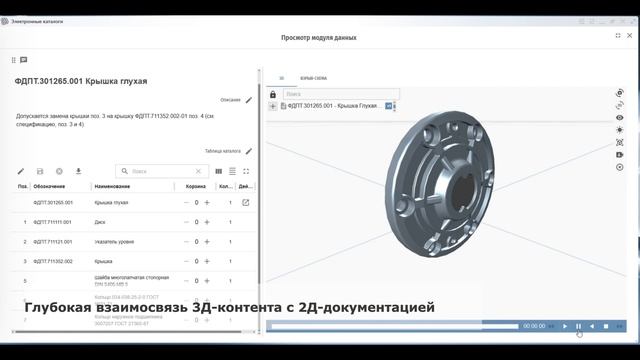The height and width of the screenshot is (360, 640).
Task: Click the pencil edit icon in table toolbar
Action: pos(21,171)
